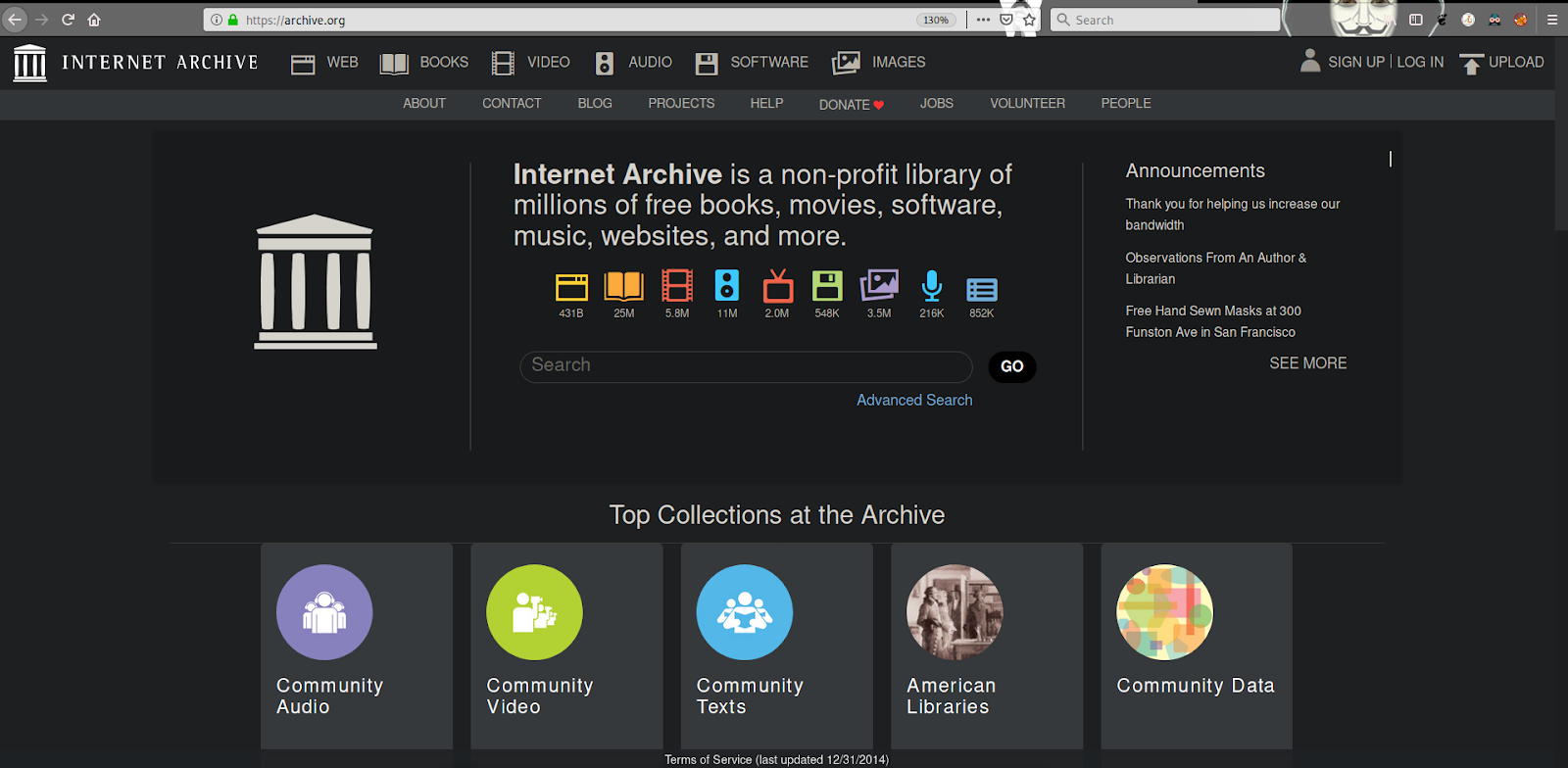Open the orange book icon labeled 25M
Viewport: 1568px width, 768px height.
[624, 286]
